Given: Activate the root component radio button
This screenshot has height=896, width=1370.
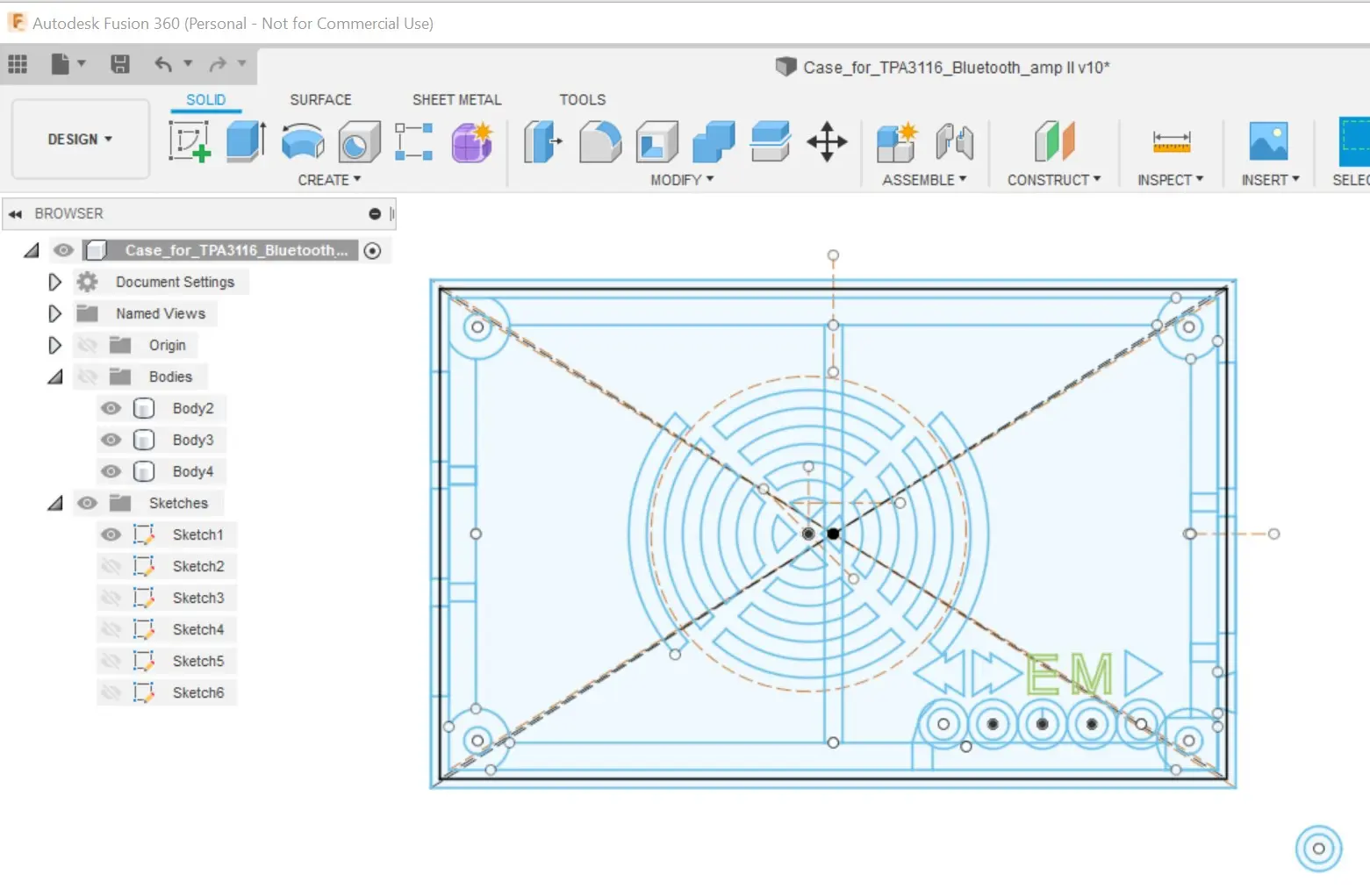Looking at the screenshot, I should point(373,250).
